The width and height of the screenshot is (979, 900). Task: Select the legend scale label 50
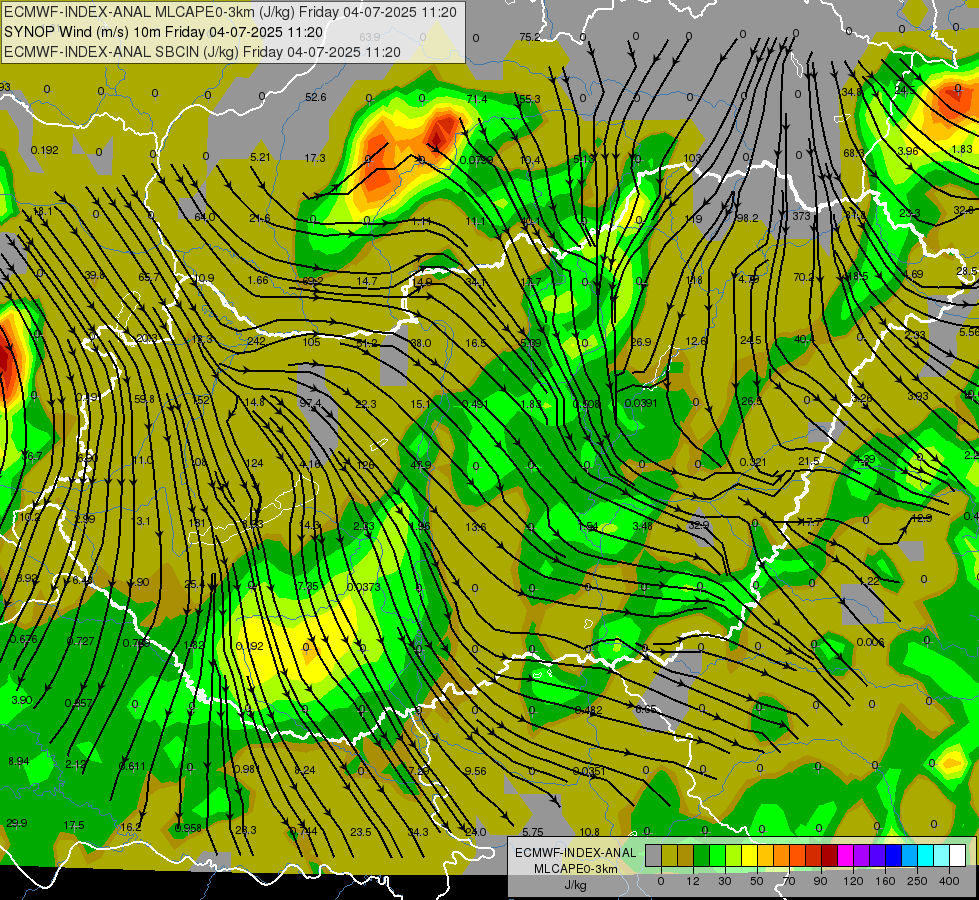[756, 881]
